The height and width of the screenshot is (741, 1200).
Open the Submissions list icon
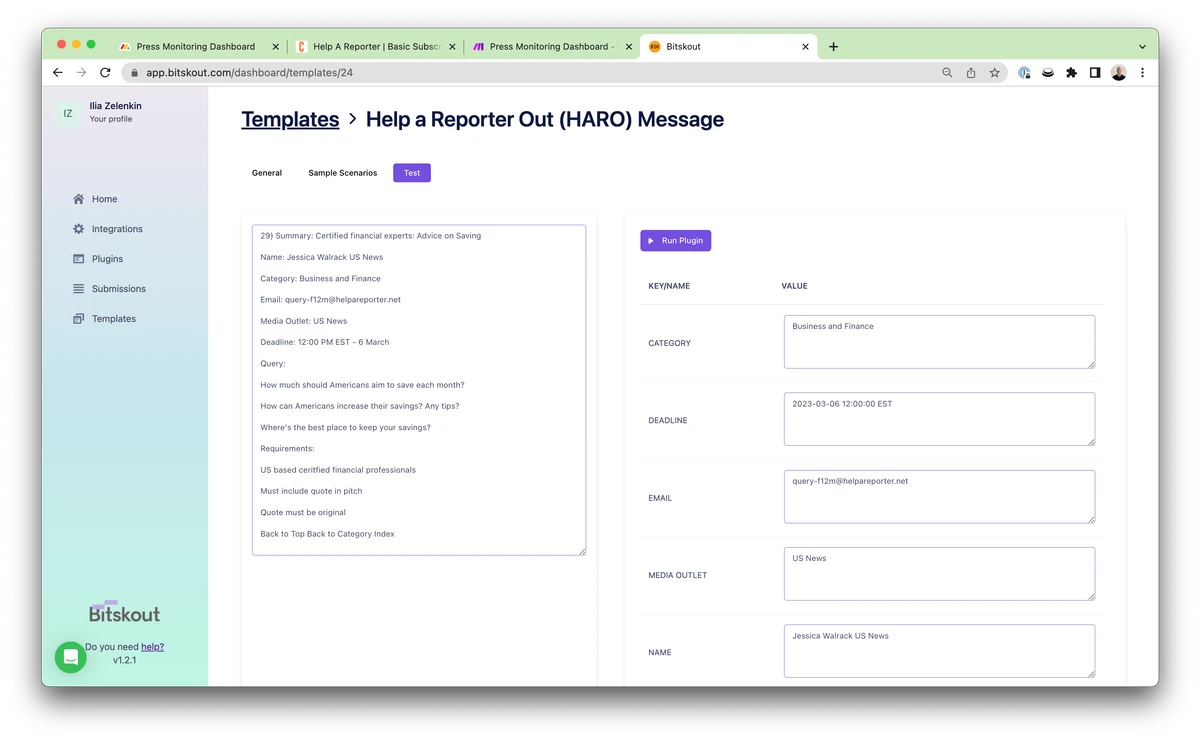(x=78, y=289)
